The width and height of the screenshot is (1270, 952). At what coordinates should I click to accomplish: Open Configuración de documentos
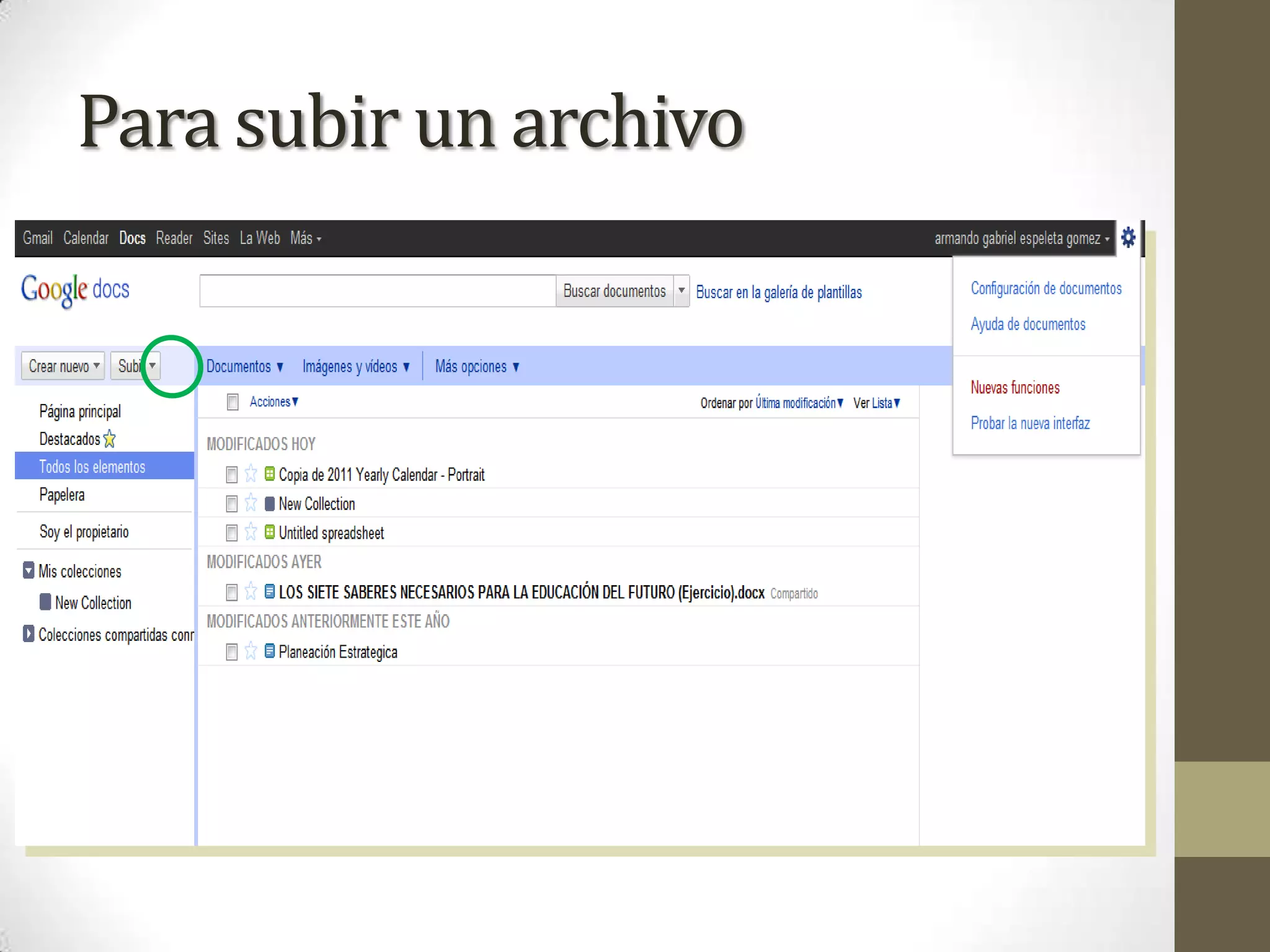click(x=1046, y=288)
